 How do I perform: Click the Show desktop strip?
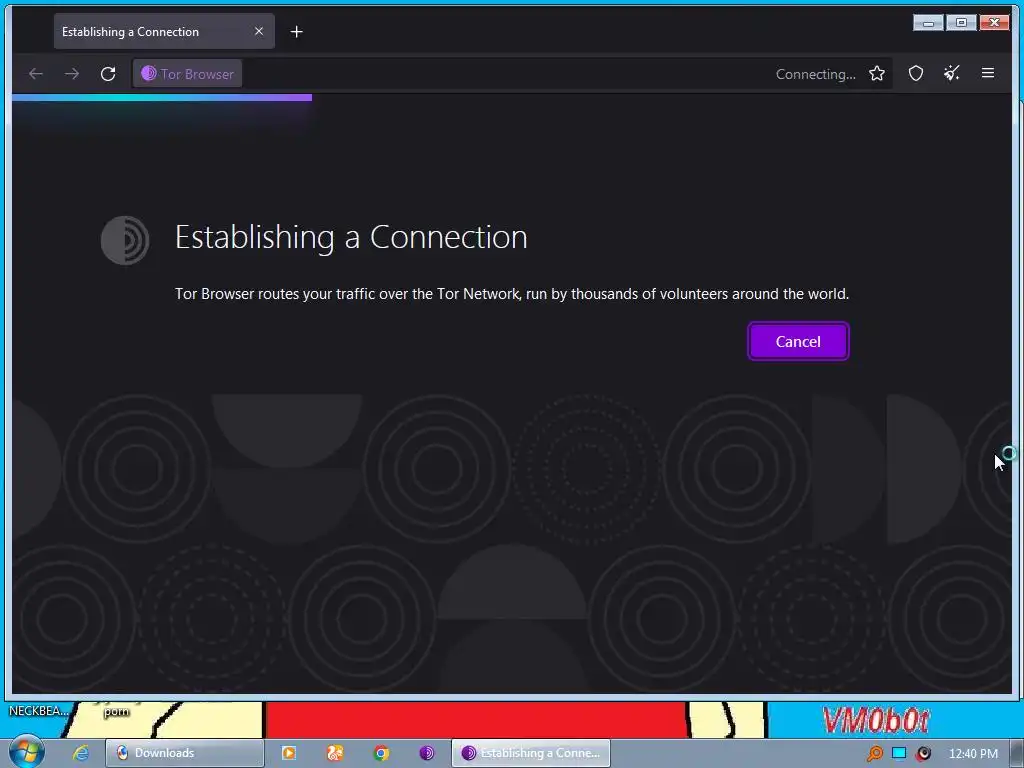coord(1017,753)
